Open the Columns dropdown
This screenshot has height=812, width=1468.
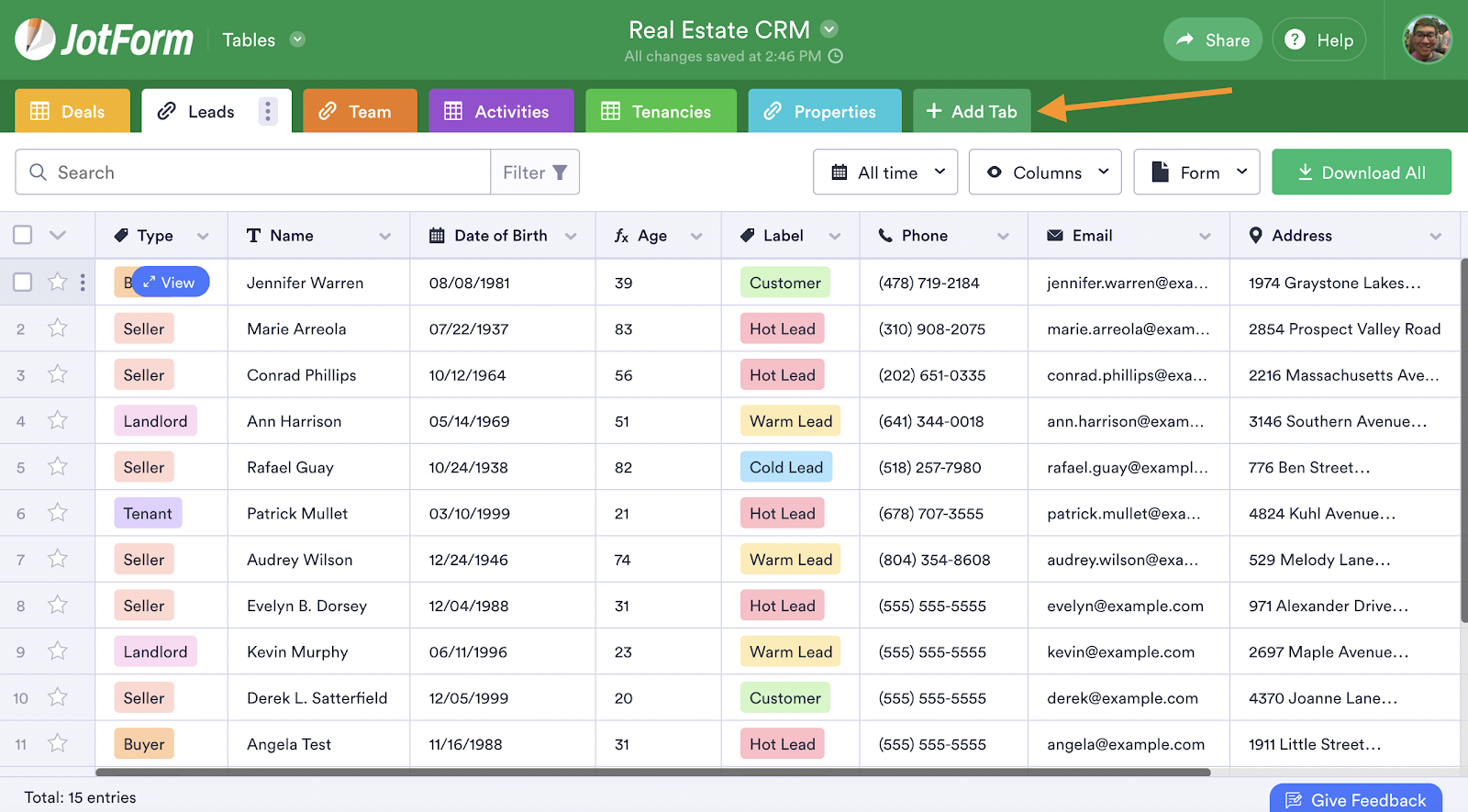click(1045, 172)
